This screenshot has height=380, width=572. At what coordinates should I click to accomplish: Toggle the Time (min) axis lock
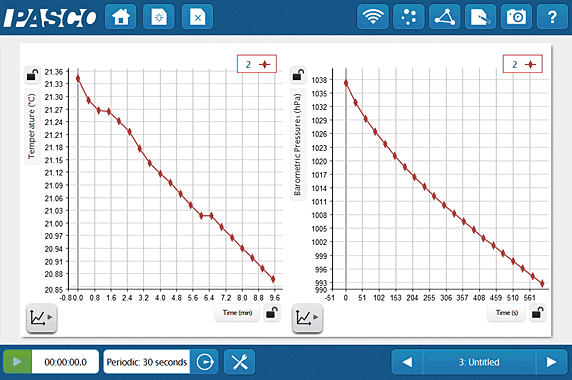point(272,313)
